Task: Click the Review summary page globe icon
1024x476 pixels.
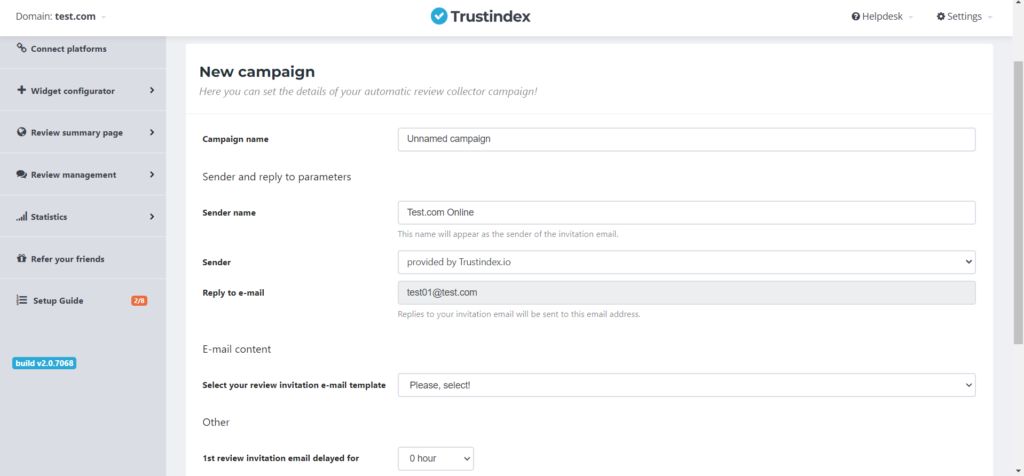Action: (x=22, y=132)
